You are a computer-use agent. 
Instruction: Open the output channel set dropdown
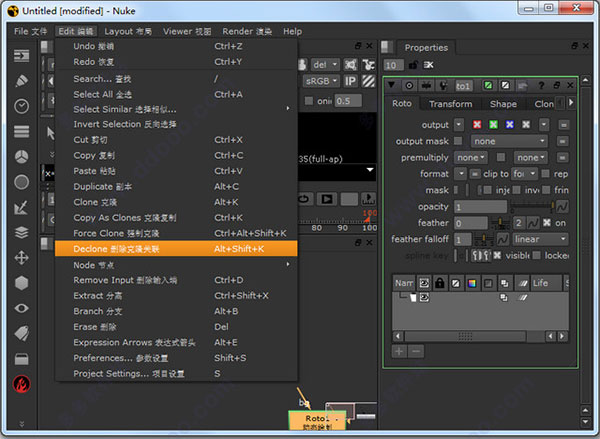click(x=458, y=124)
